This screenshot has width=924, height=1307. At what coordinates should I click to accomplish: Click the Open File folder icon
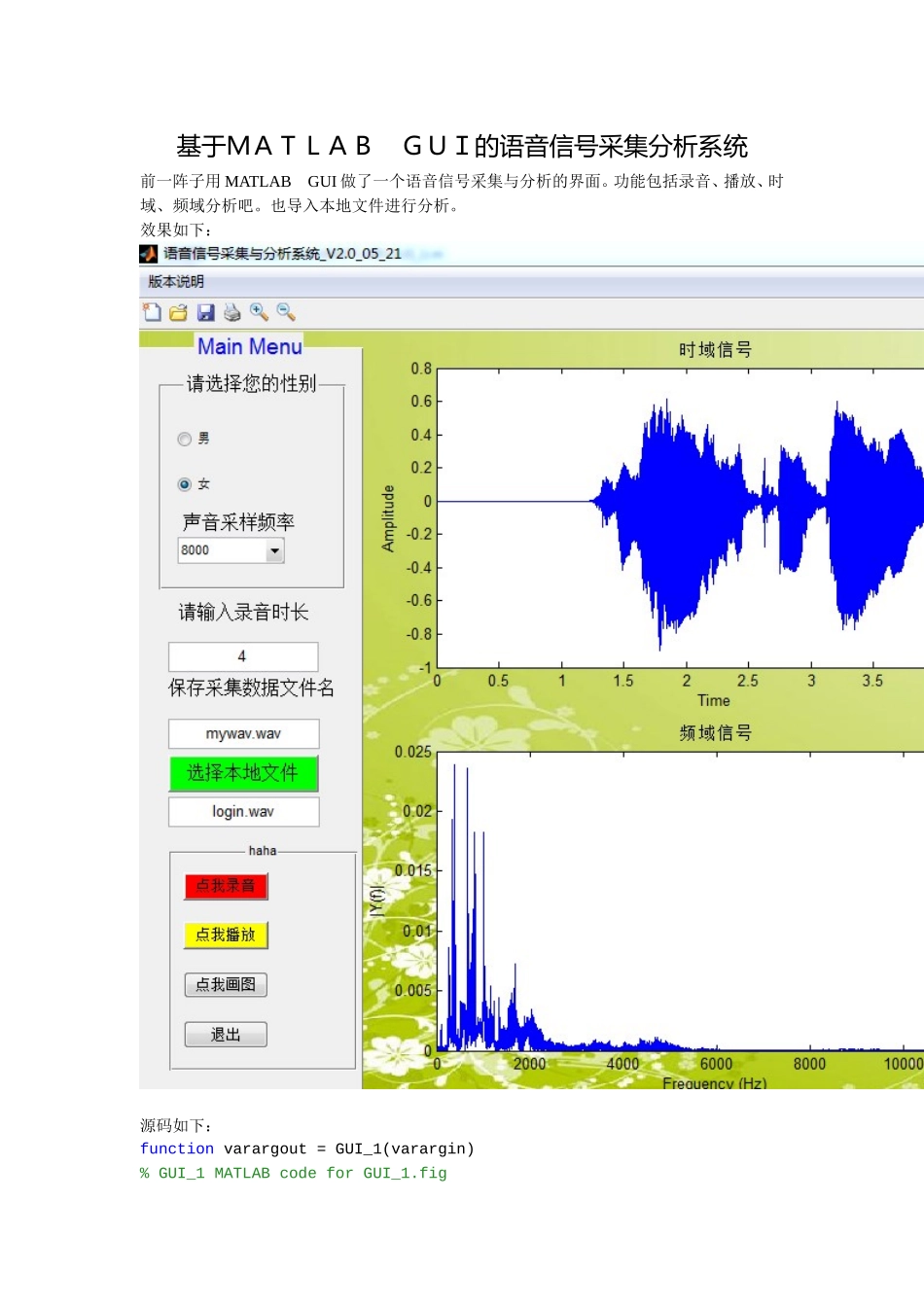click(178, 312)
